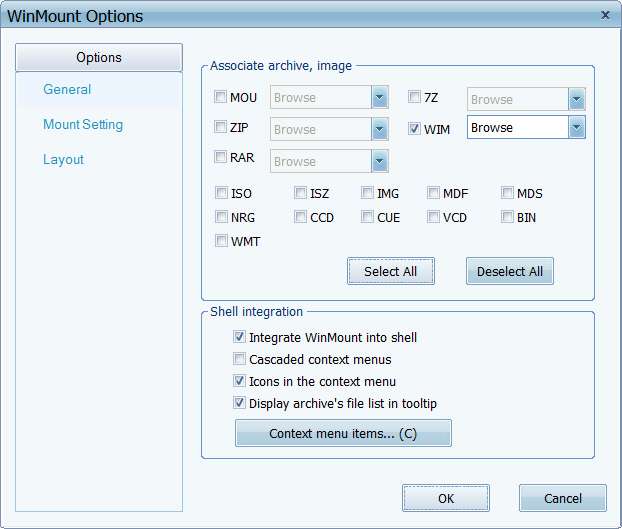Click the WIM Browse combo box field
This screenshot has width=622, height=529.
(x=526, y=127)
